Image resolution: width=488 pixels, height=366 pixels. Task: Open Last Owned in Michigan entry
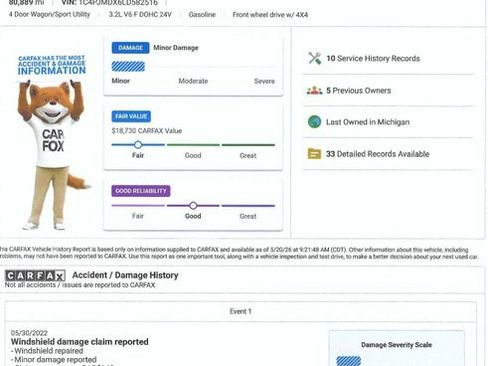coord(368,122)
